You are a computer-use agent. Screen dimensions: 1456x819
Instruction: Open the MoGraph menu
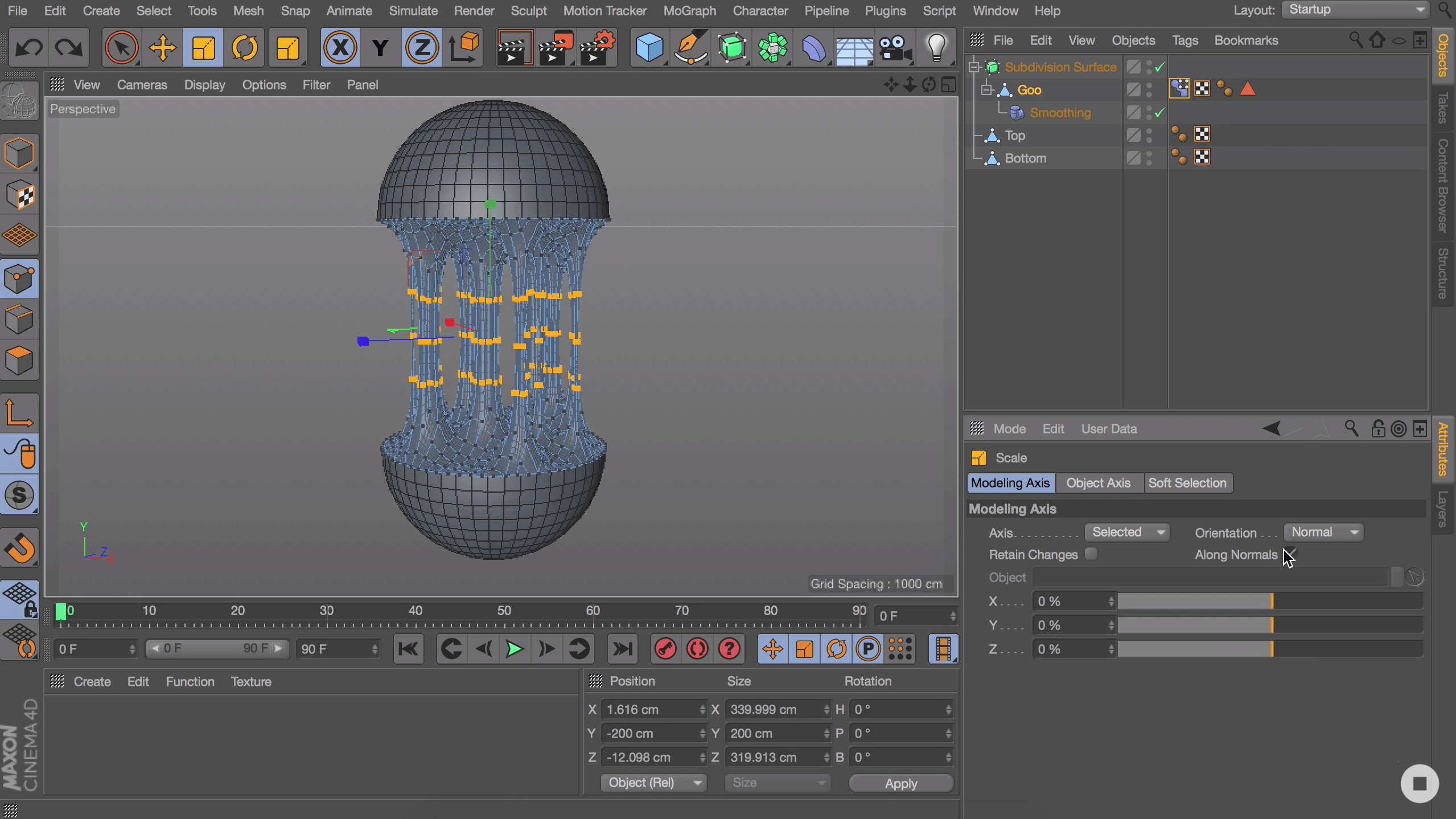689,11
